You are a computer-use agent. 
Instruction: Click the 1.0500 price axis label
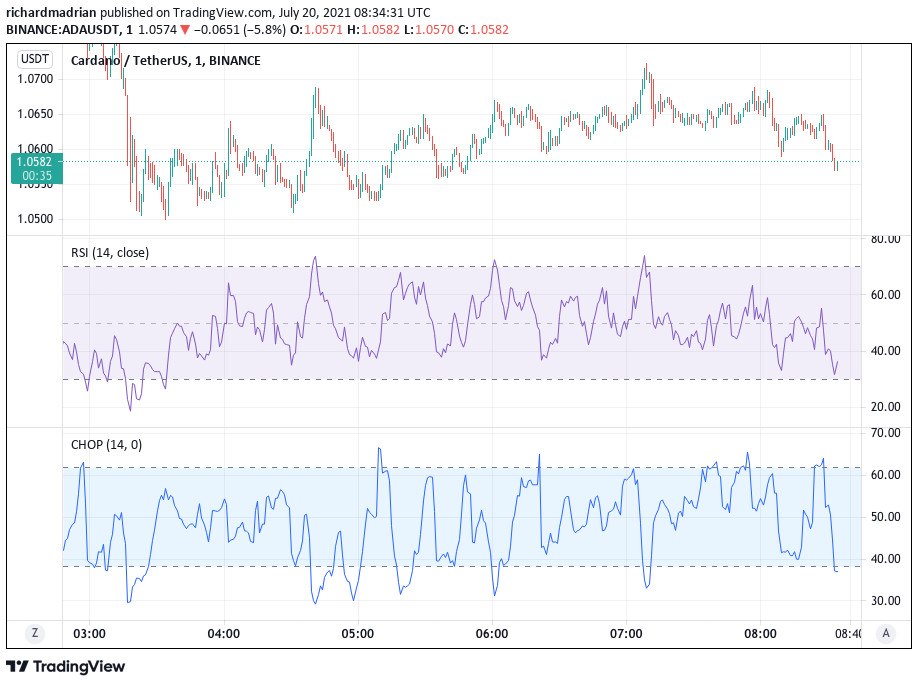pyautogui.click(x=35, y=219)
